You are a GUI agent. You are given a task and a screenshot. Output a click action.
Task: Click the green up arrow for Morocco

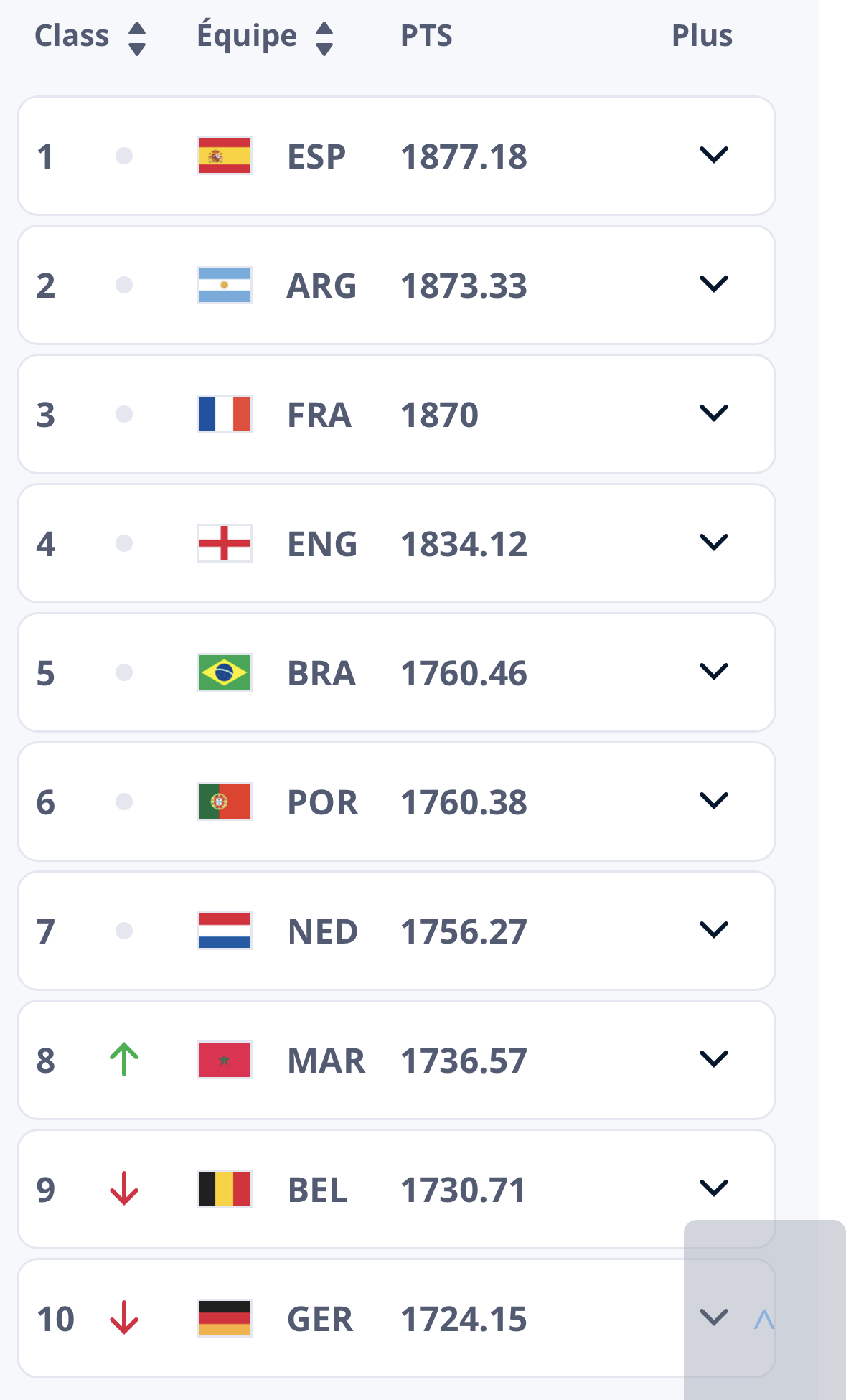coord(124,1059)
